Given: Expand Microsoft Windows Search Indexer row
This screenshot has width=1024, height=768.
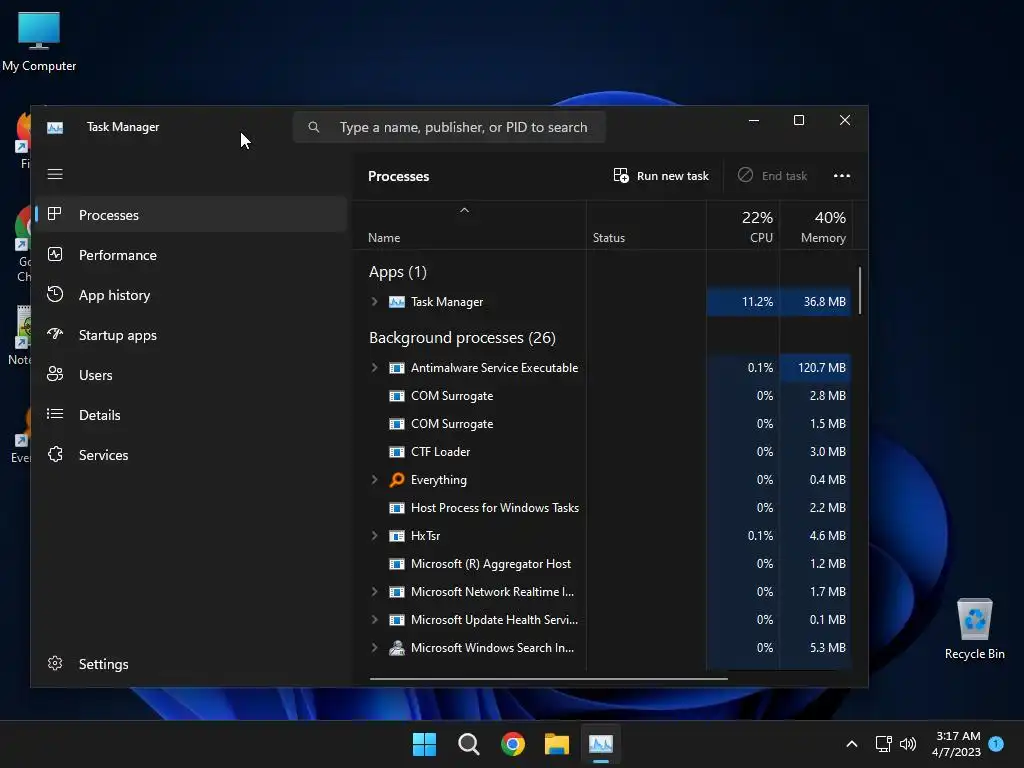Looking at the screenshot, I should click(374, 648).
